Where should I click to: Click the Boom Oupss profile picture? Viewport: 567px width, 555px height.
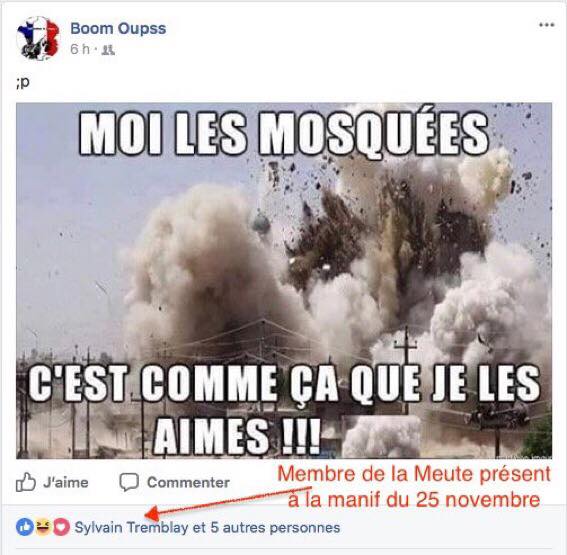[x=38, y=38]
